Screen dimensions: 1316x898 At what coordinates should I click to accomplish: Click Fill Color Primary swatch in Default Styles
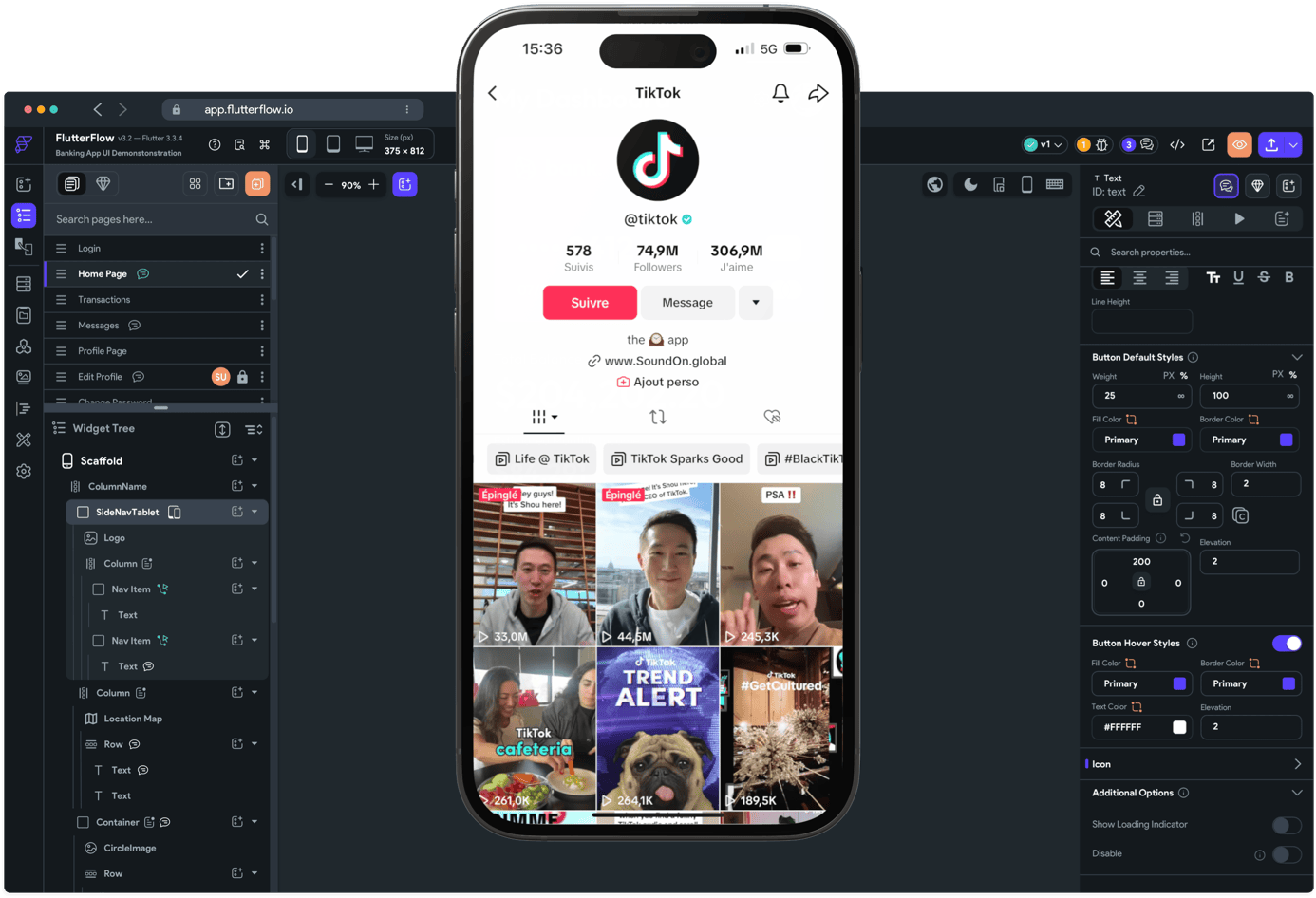point(1178,440)
